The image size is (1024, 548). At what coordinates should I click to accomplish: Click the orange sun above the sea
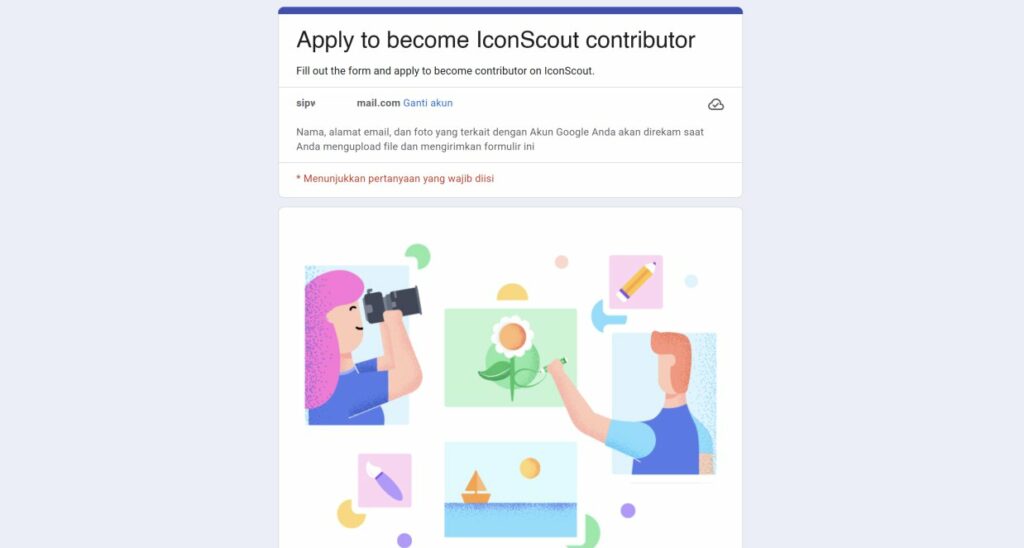coord(530,467)
